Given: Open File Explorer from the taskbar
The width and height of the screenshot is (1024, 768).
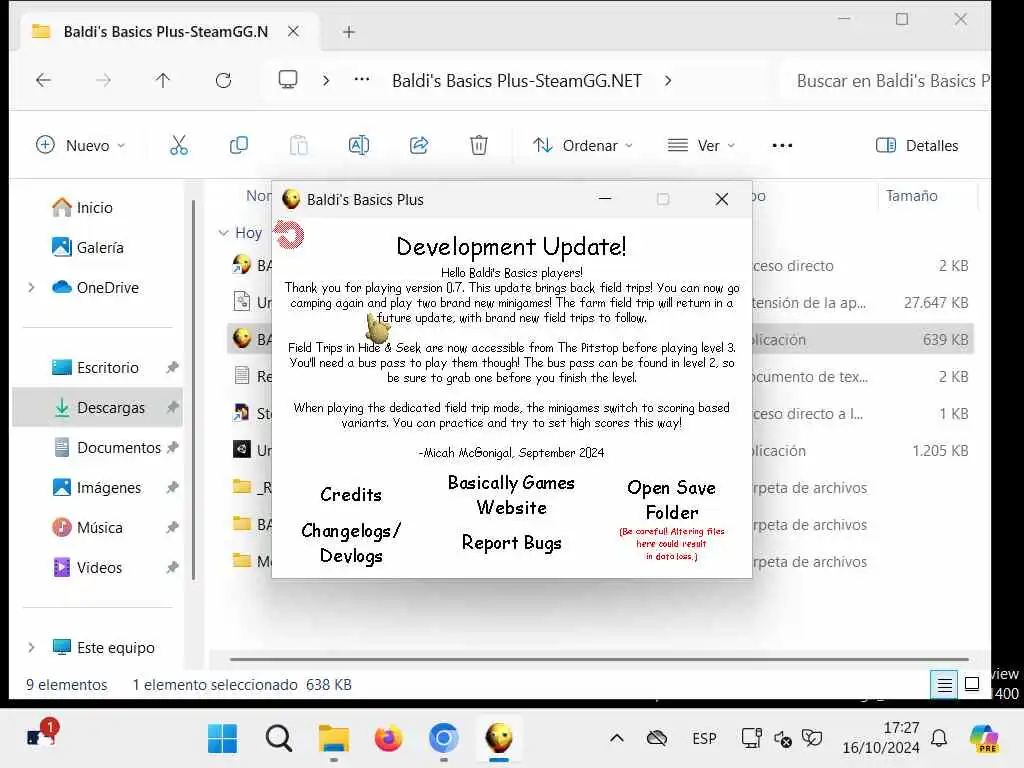Looking at the screenshot, I should (x=334, y=739).
